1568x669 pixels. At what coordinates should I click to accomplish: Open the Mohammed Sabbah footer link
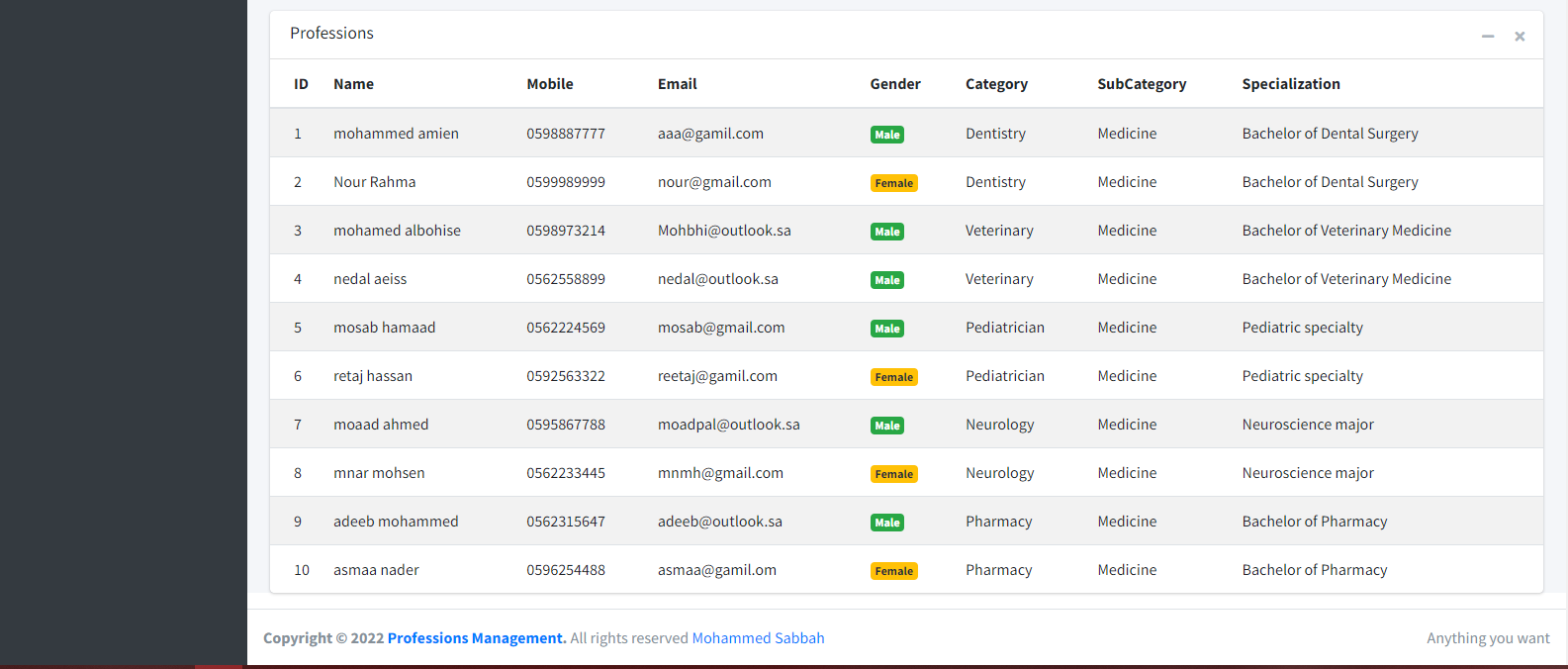pyautogui.click(x=758, y=638)
